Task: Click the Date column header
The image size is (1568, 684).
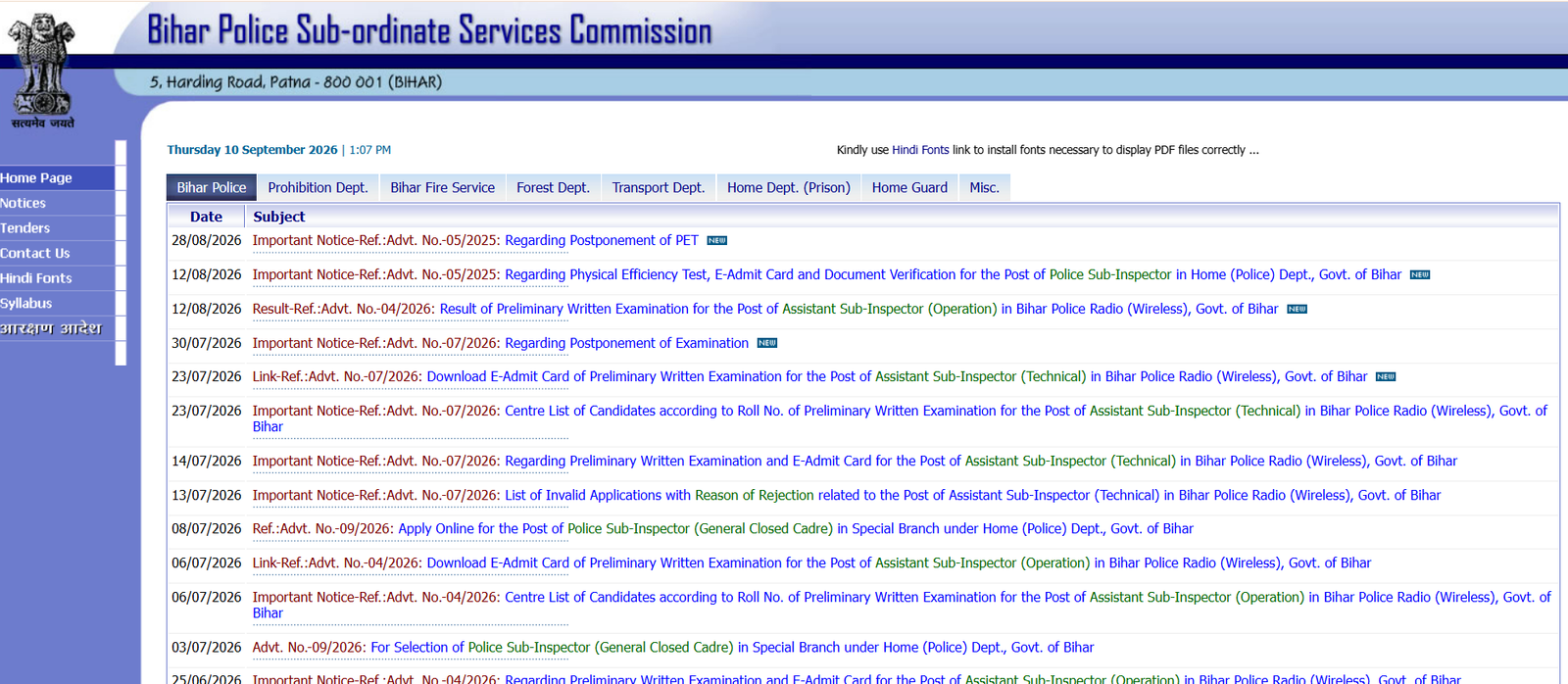Action: [206, 217]
